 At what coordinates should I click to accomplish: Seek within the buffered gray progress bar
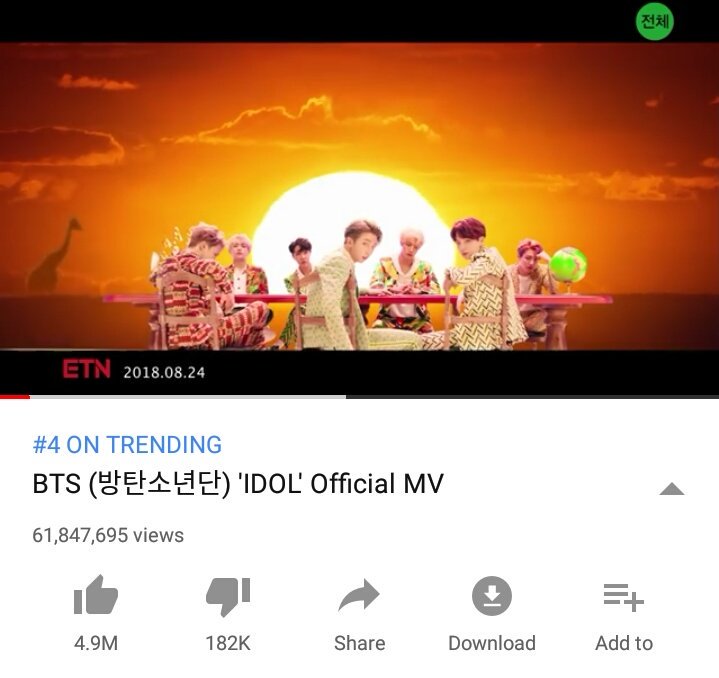[188, 397]
